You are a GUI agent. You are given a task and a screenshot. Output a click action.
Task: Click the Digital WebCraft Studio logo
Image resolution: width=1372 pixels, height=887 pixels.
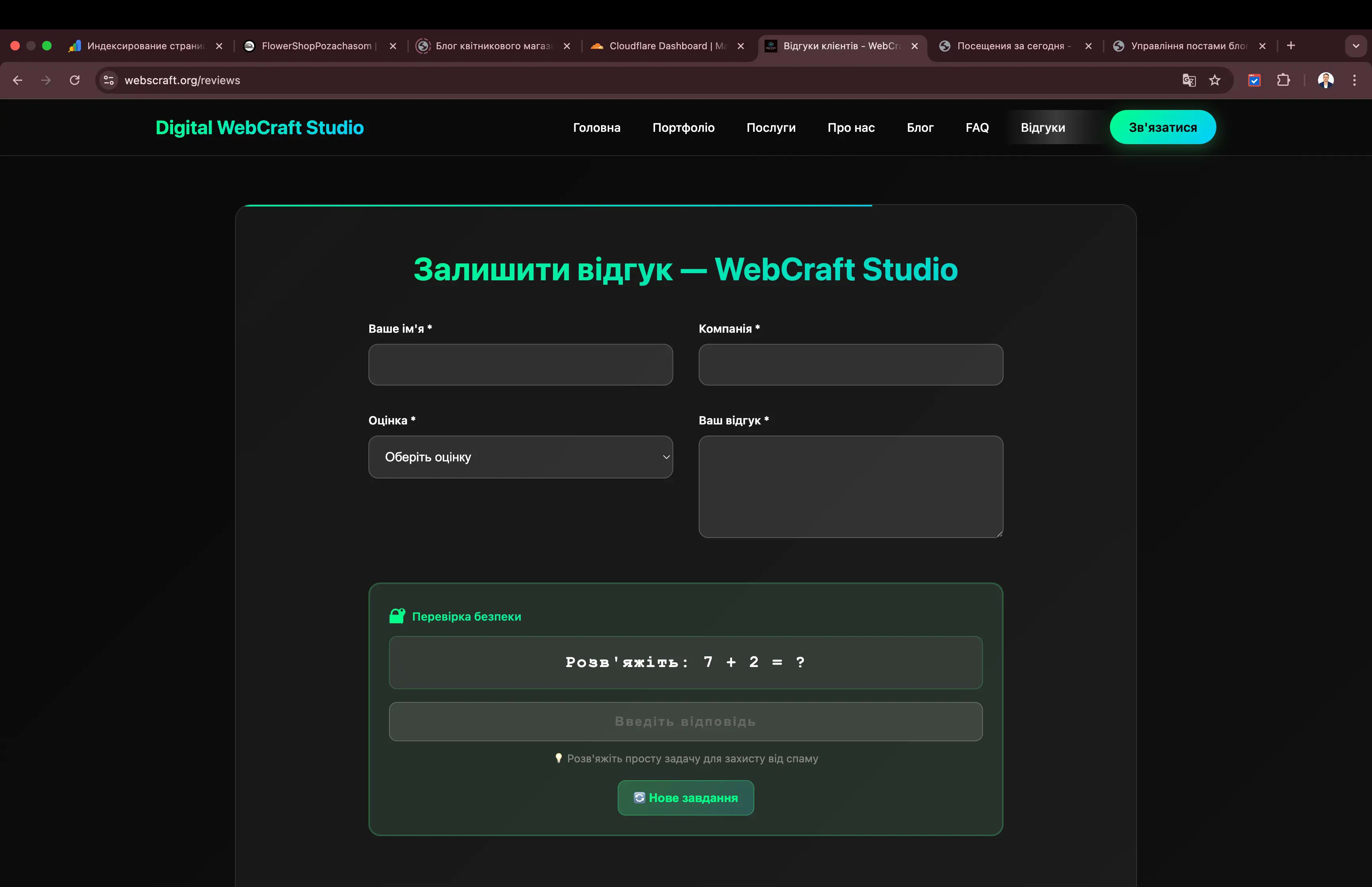(x=260, y=127)
